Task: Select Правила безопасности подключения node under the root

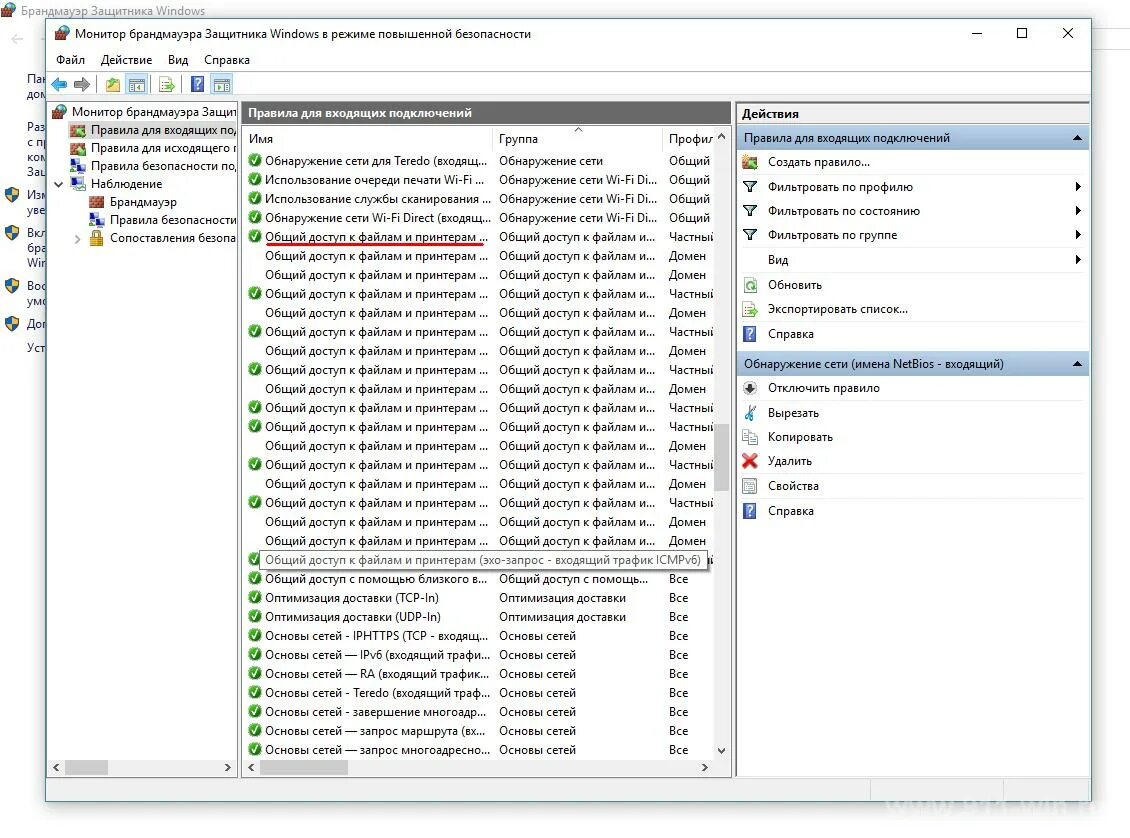Action: (x=163, y=166)
